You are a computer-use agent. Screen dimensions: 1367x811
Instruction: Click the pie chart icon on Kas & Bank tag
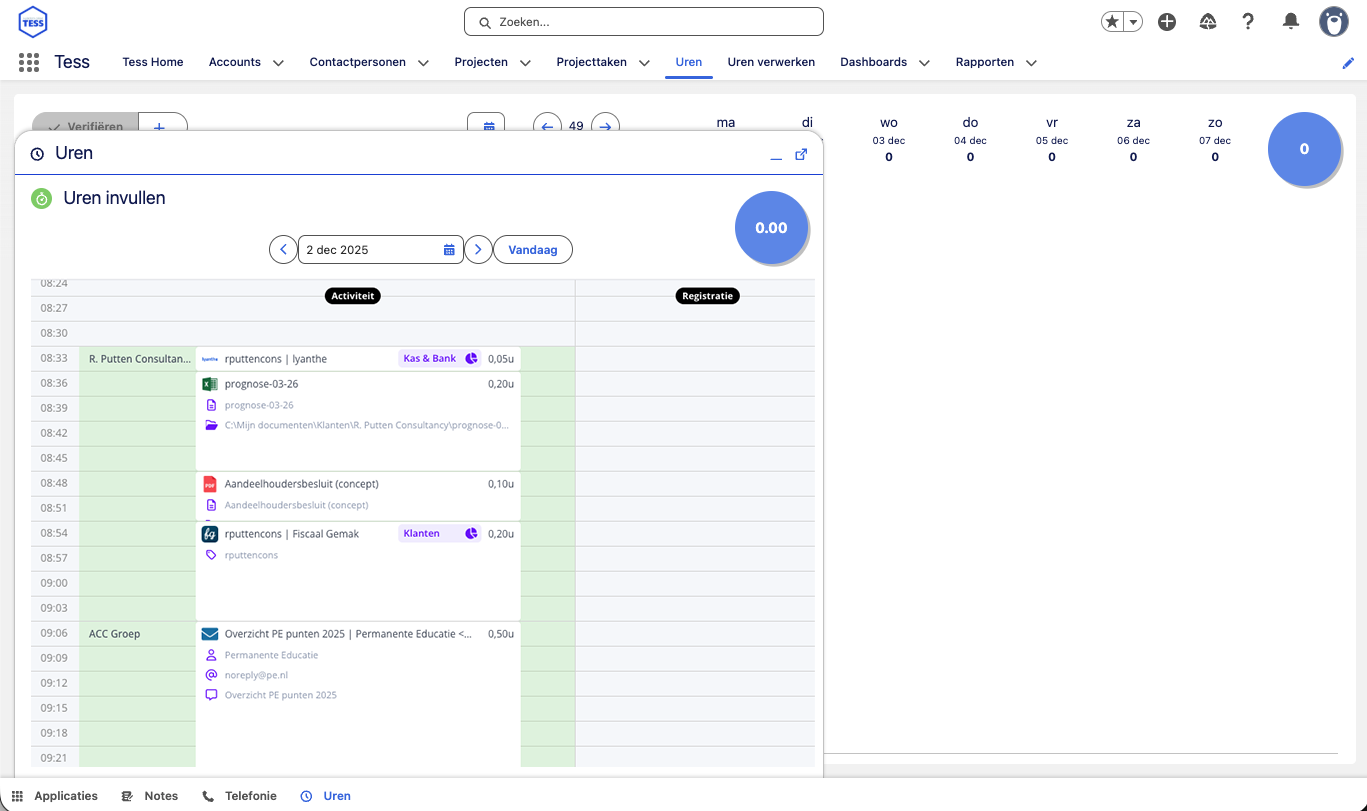471,359
